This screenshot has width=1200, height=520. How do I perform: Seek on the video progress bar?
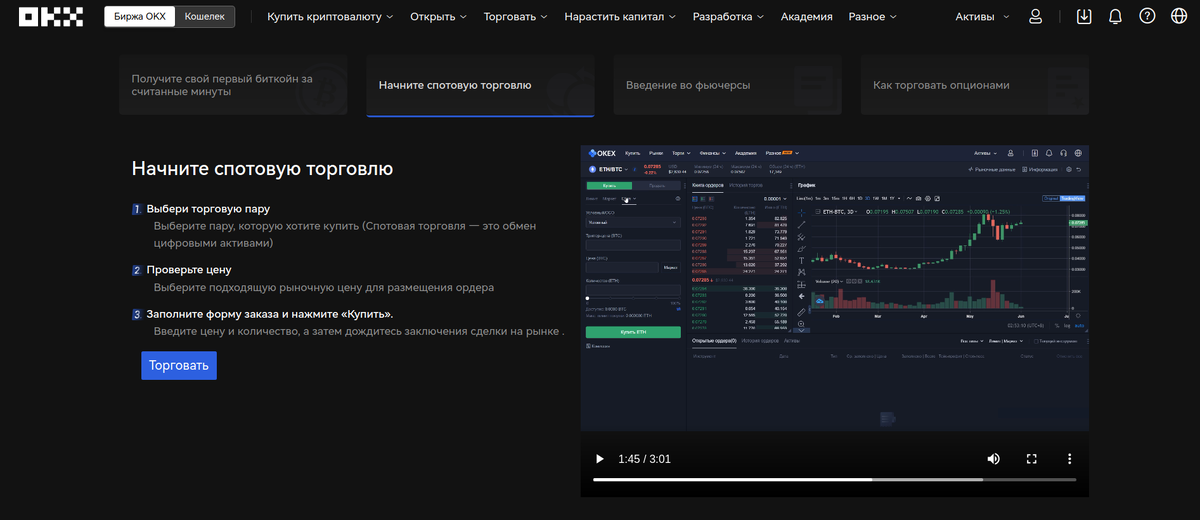[x=833, y=480]
